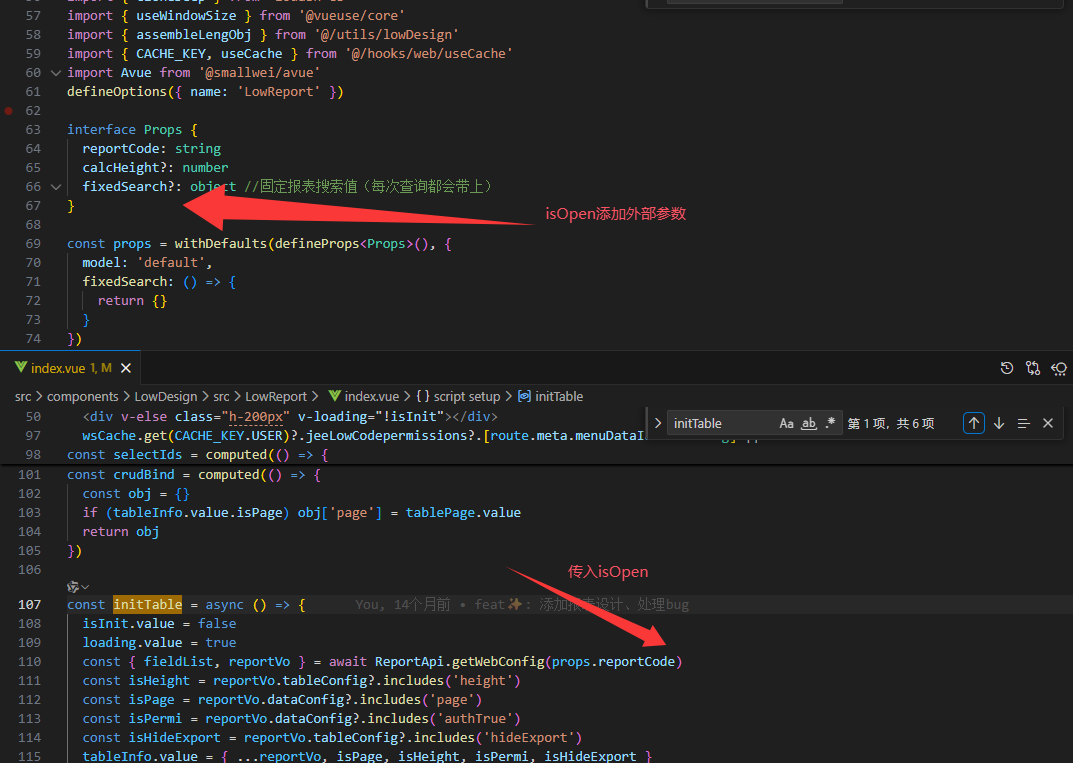
Task: Click the compare changes icon
Action: click(1033, 368)
